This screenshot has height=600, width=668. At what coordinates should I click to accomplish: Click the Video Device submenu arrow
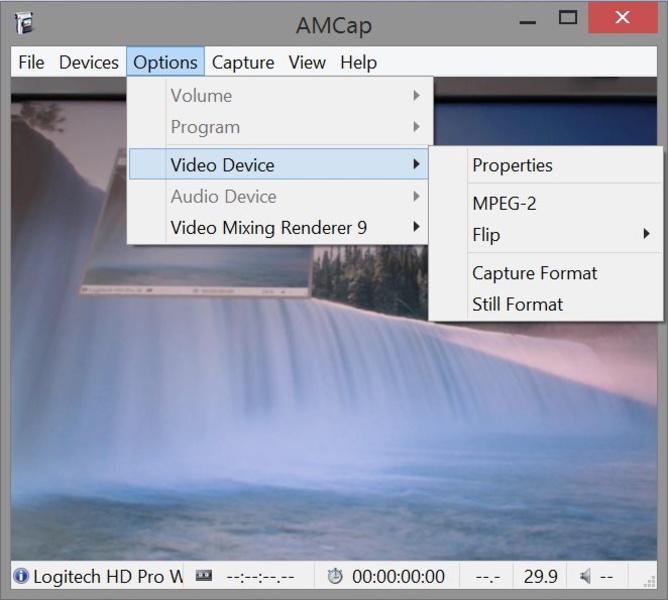tap(416, 165)
